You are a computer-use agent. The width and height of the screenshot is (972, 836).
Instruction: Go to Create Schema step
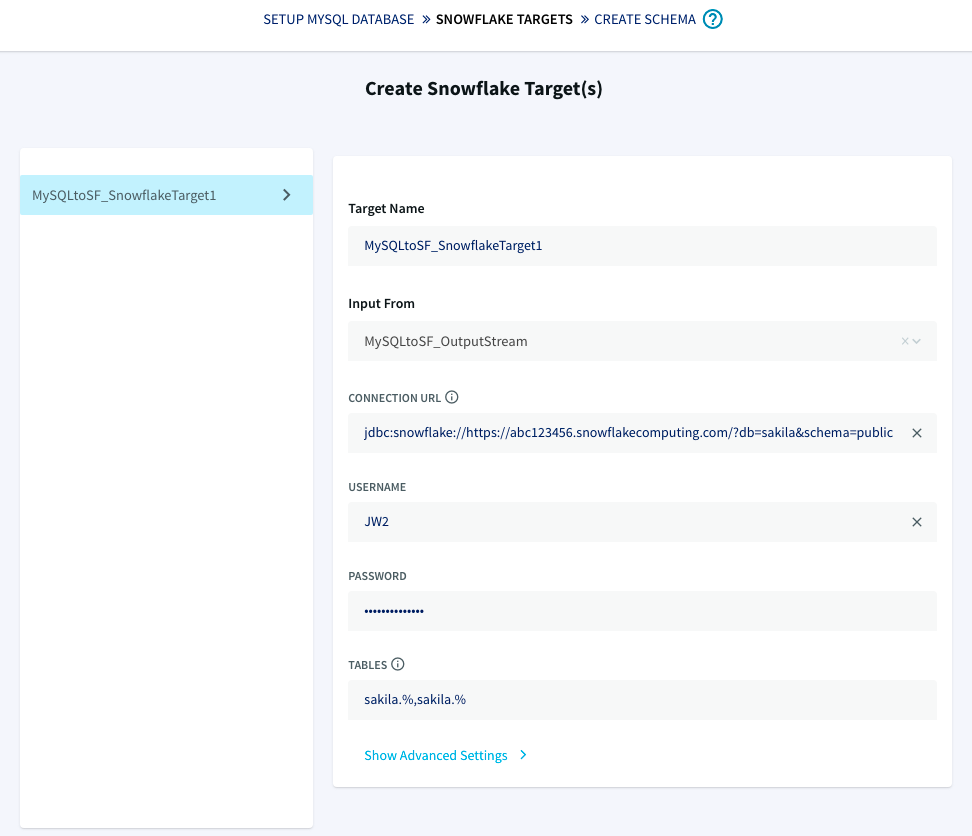tap(645, 19)
